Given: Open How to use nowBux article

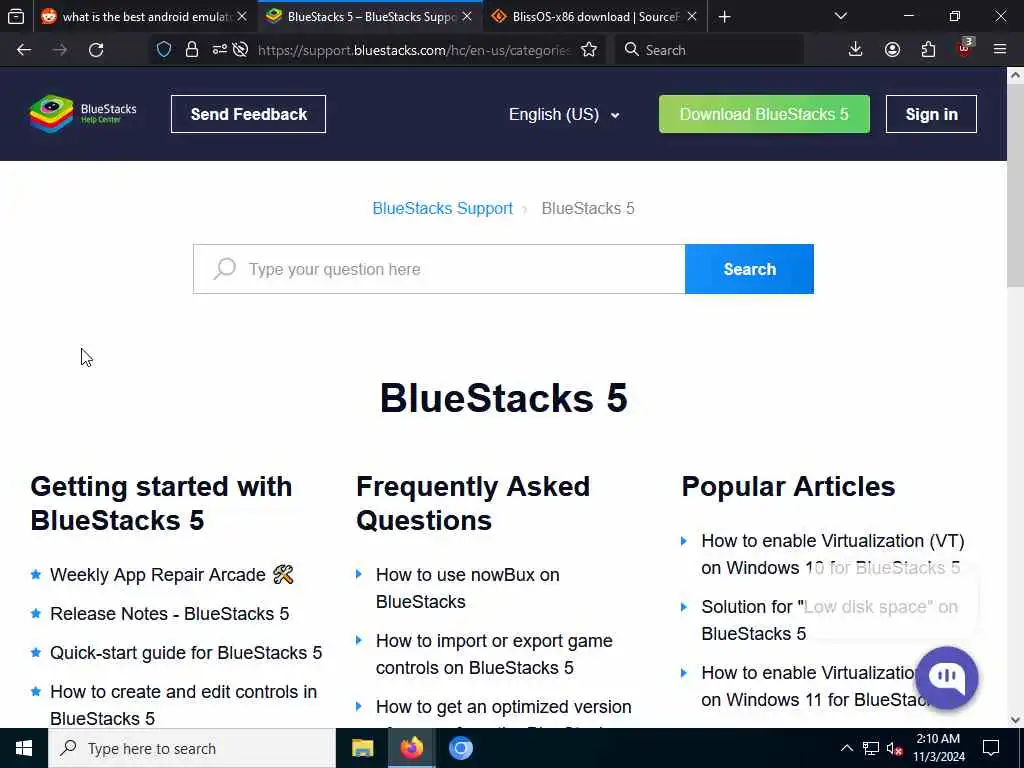Looking at the screenshot, I should click(x=468, y=588).
